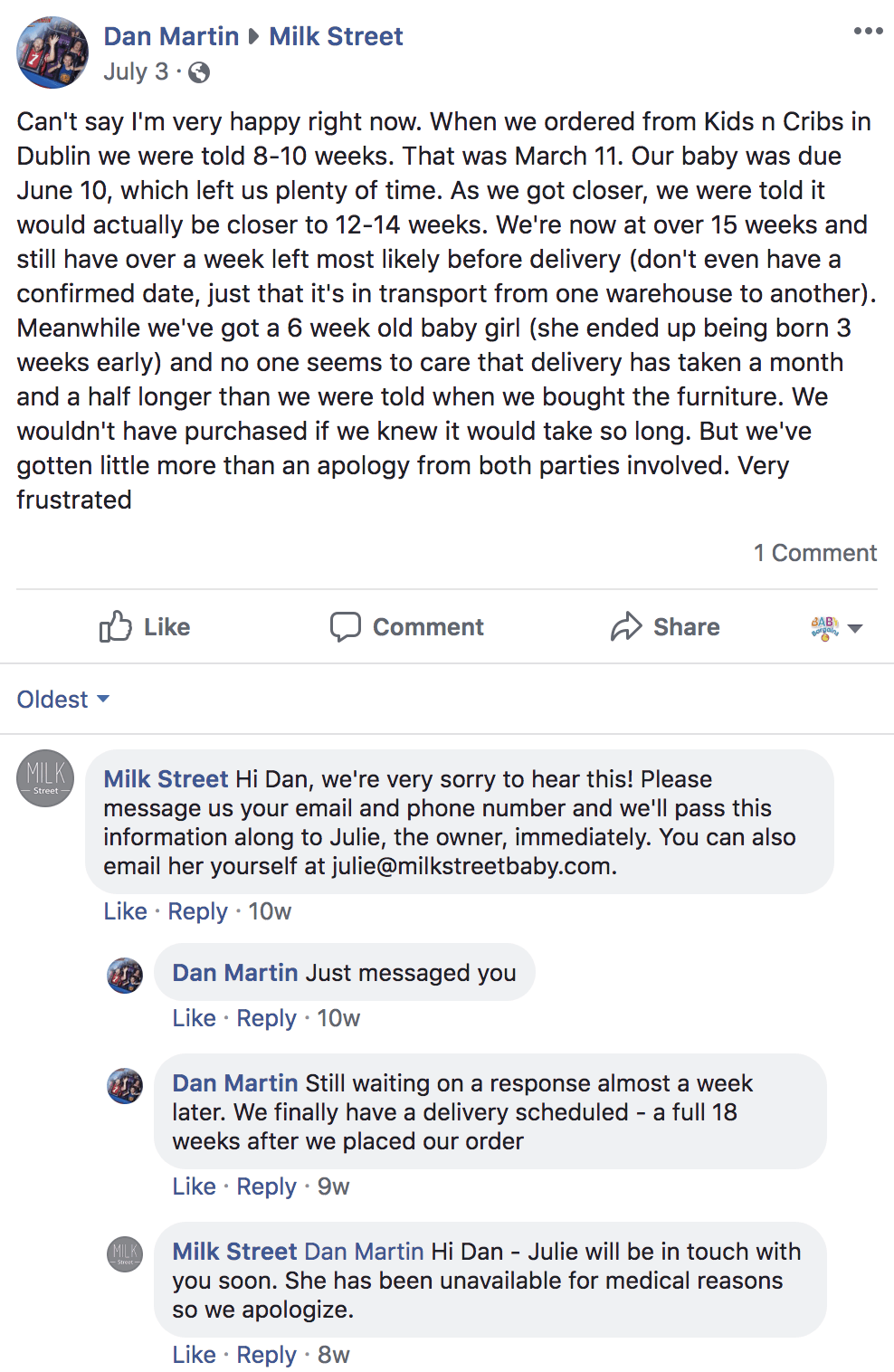This screenshot has height=1372, width=894.
Task: Click the July 3 post timestamp
Action: pyautogui.click(x=136, y=71)
